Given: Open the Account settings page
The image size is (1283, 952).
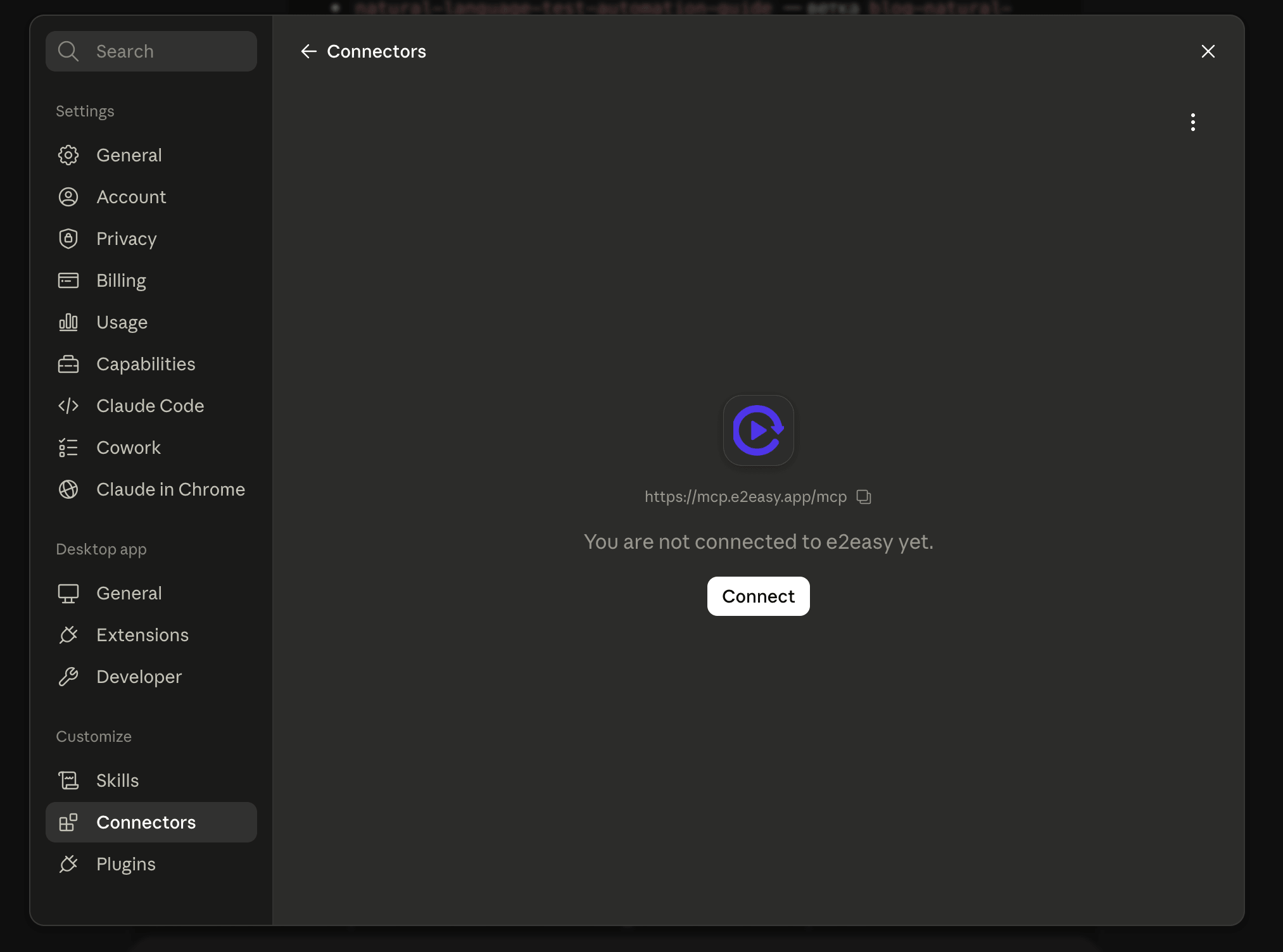Looking at the screenshot, I should click(x=151, y=197).
